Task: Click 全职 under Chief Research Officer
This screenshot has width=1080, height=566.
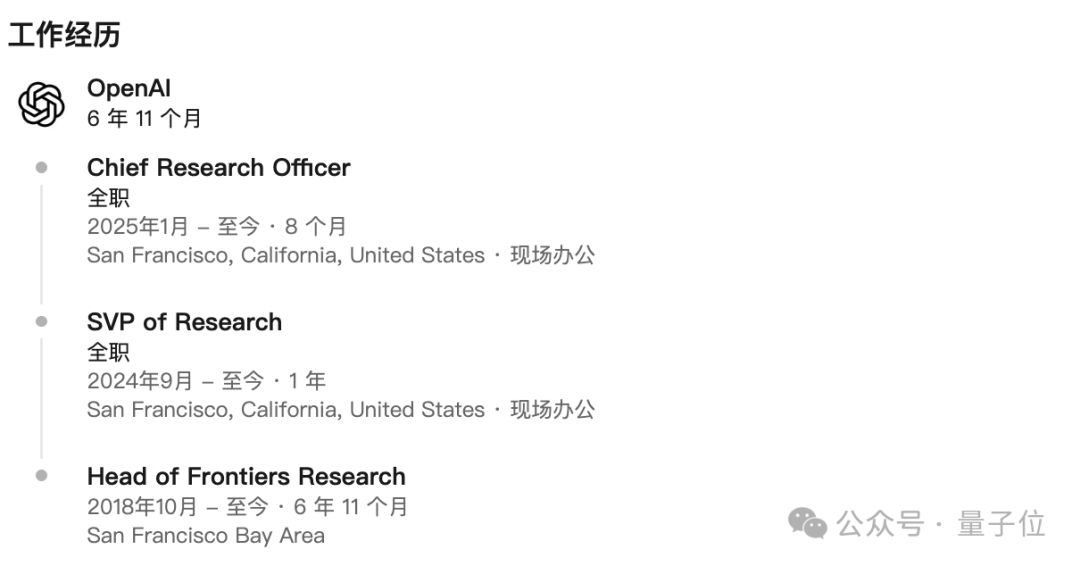Action: 108,198
